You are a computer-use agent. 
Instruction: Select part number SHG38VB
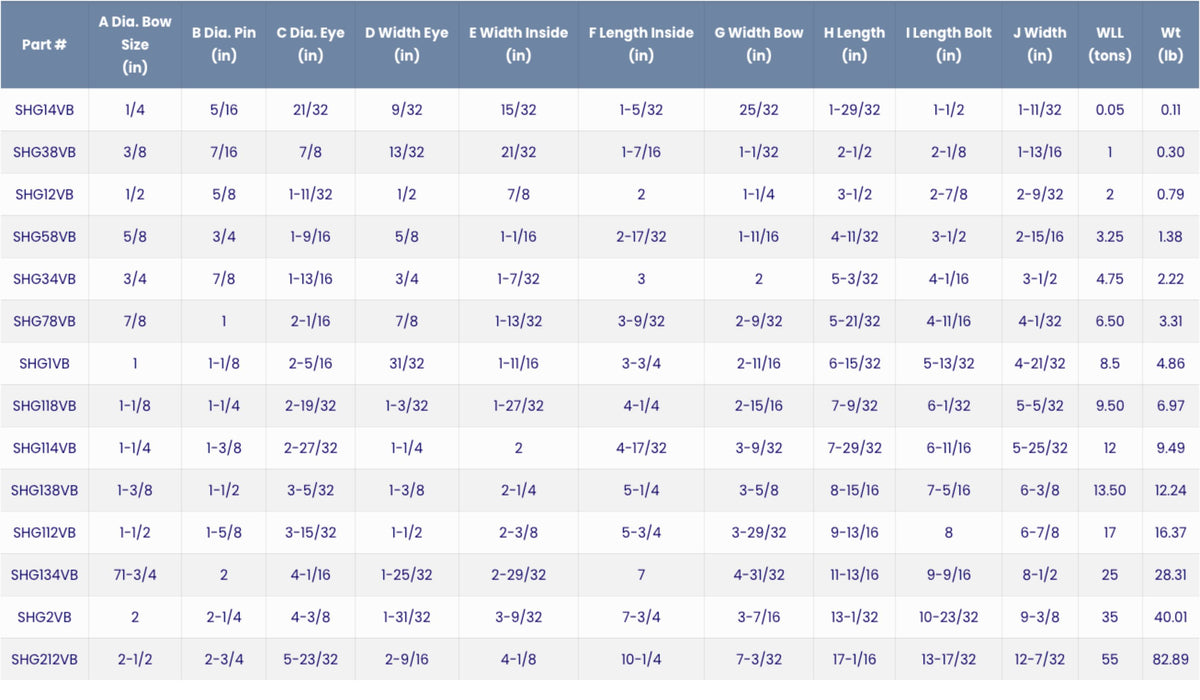pos(44,152)
